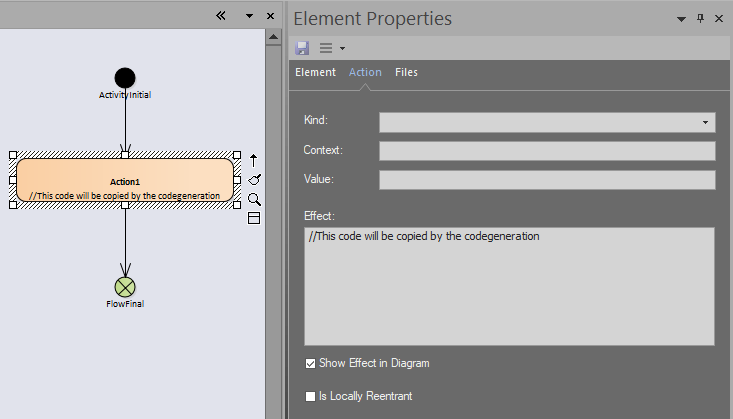Pin the Element Properties panel
733x419 pixels.
point(700,18)
